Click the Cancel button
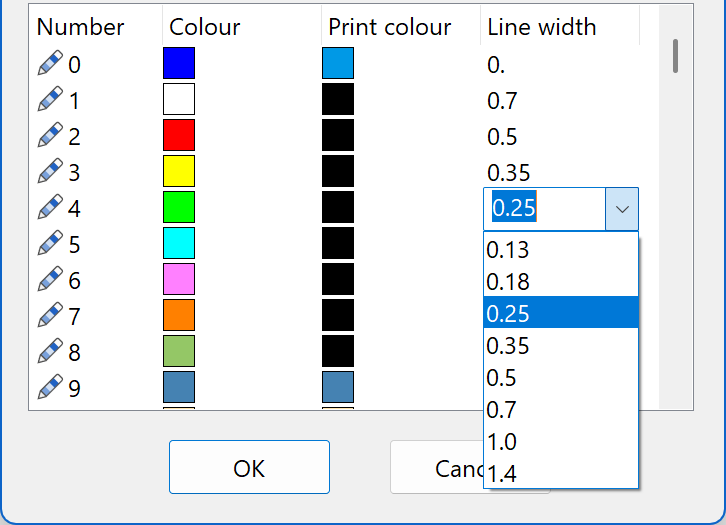Image resolution: width=726 pixels, height=525 pixels. (437, 467)
